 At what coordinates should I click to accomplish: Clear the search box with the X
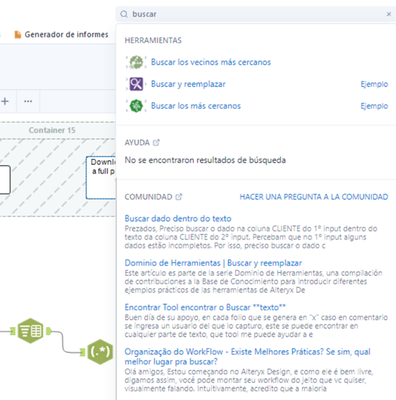pyautogui.click(x=389, y=14)
